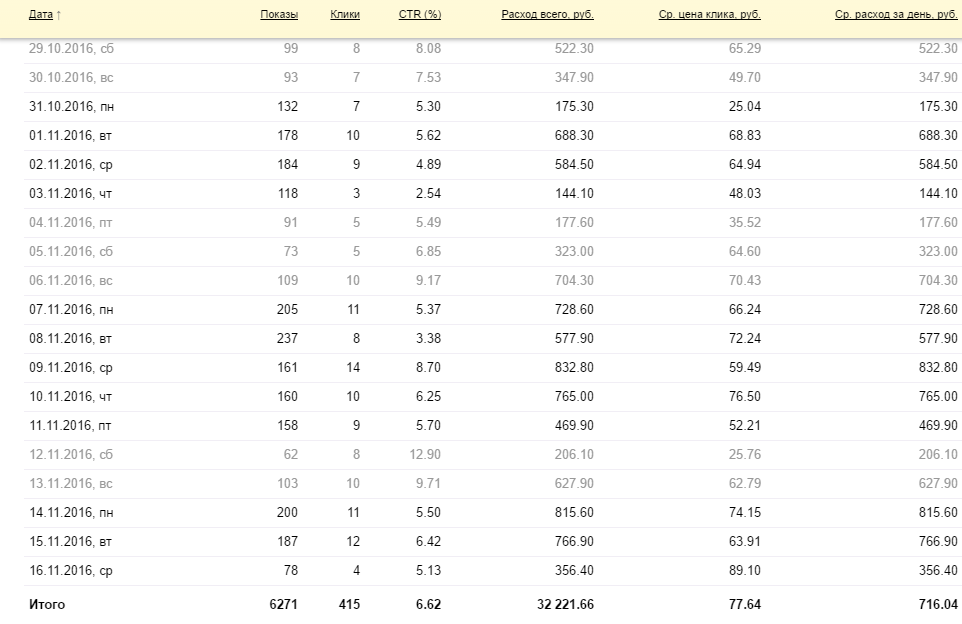Click the 832.80 total spend cell

click(574, 368)
